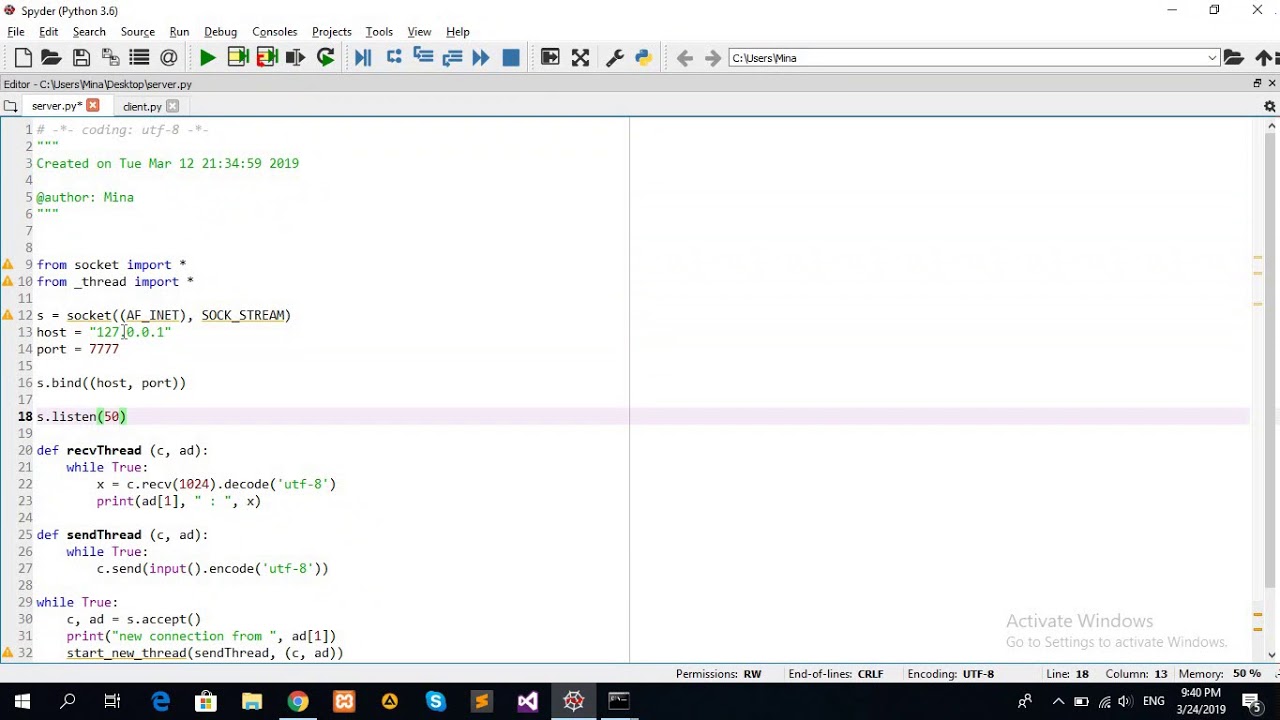Open file using folder toolbar icon
This screenshot has height=720, width=1280.
tap(51, 58)
